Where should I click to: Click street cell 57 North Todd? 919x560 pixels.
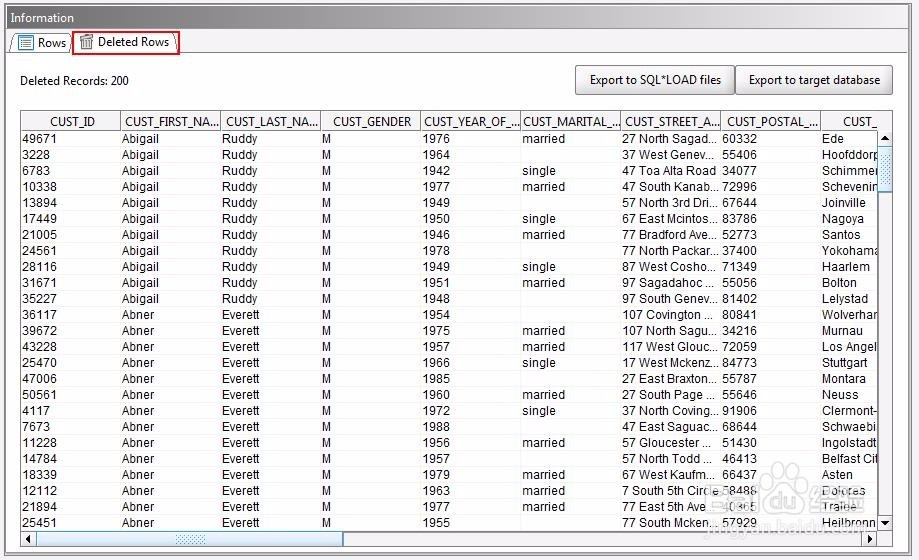click(x=670, y=459)
